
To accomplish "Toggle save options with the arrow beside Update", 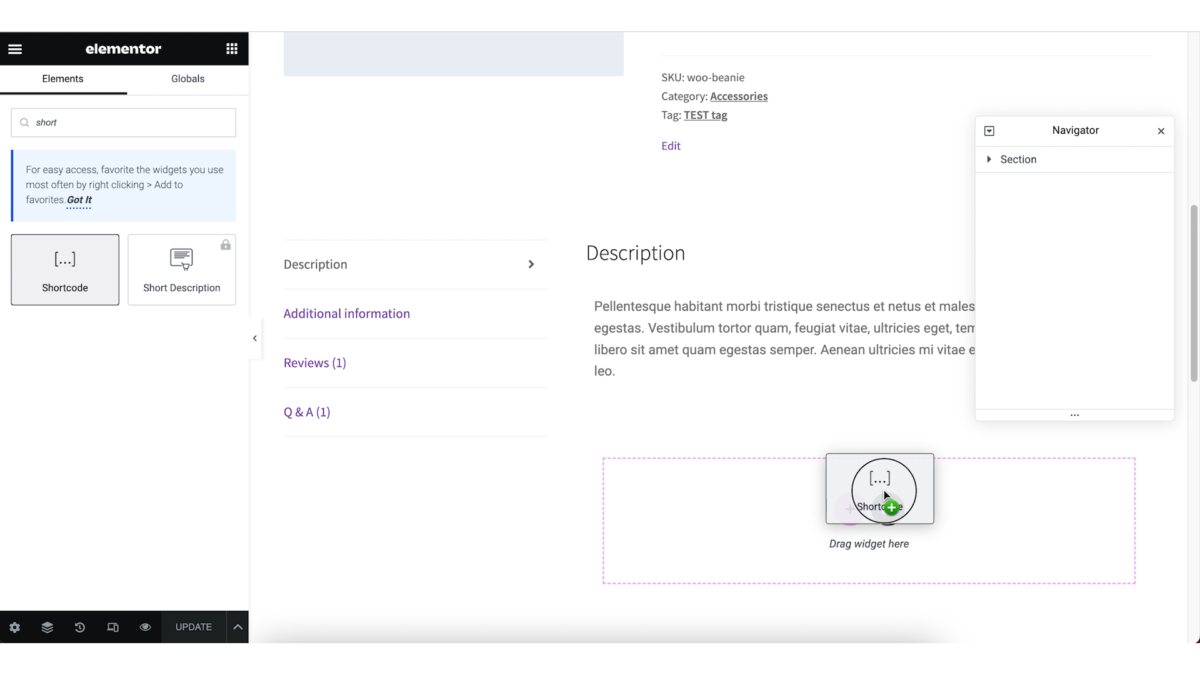I will [x=237, y=627].
